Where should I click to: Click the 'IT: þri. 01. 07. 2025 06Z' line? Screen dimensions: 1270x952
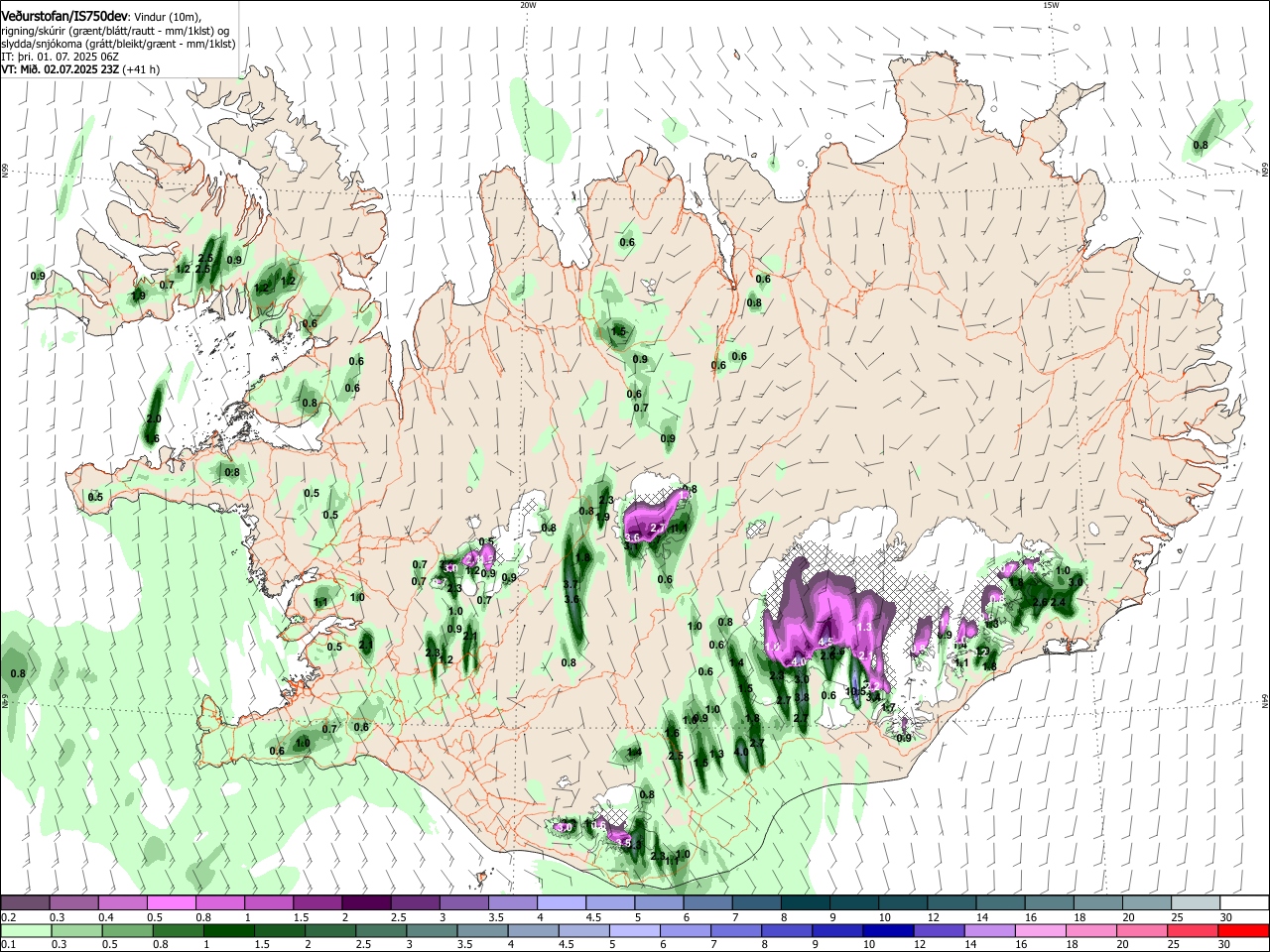point(59,57)
